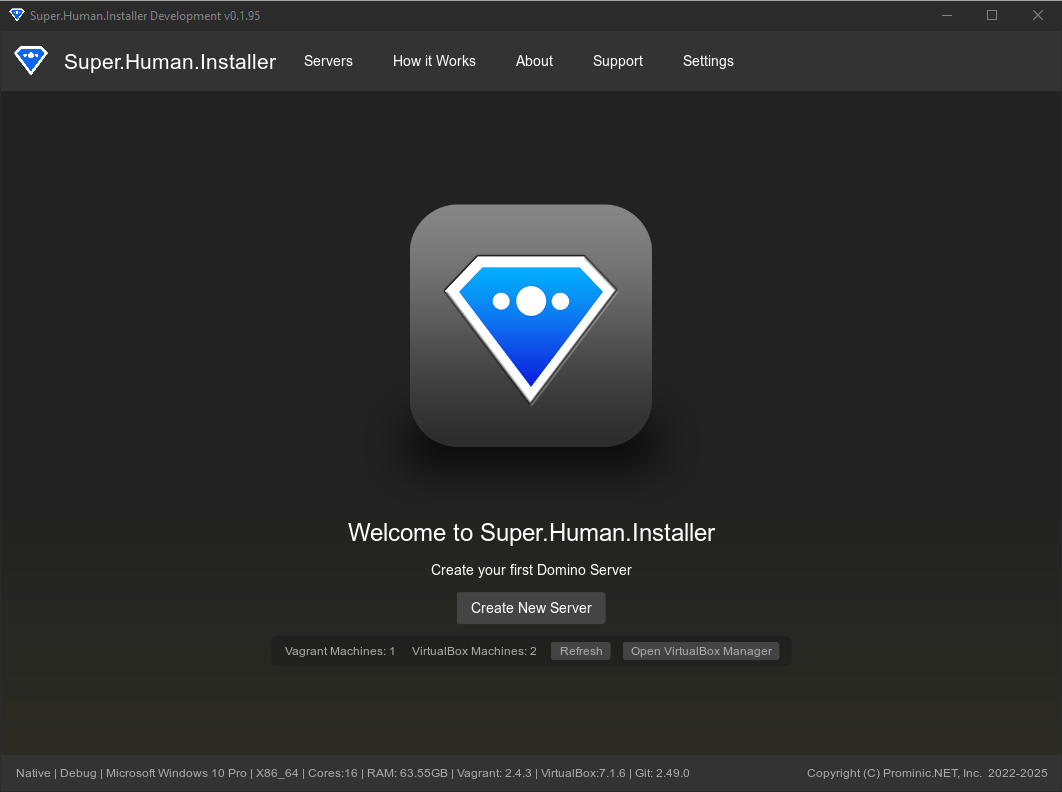Click the Create New Server button
The width and height of the screenshot is (1062, 792).
tap(531, 608)
